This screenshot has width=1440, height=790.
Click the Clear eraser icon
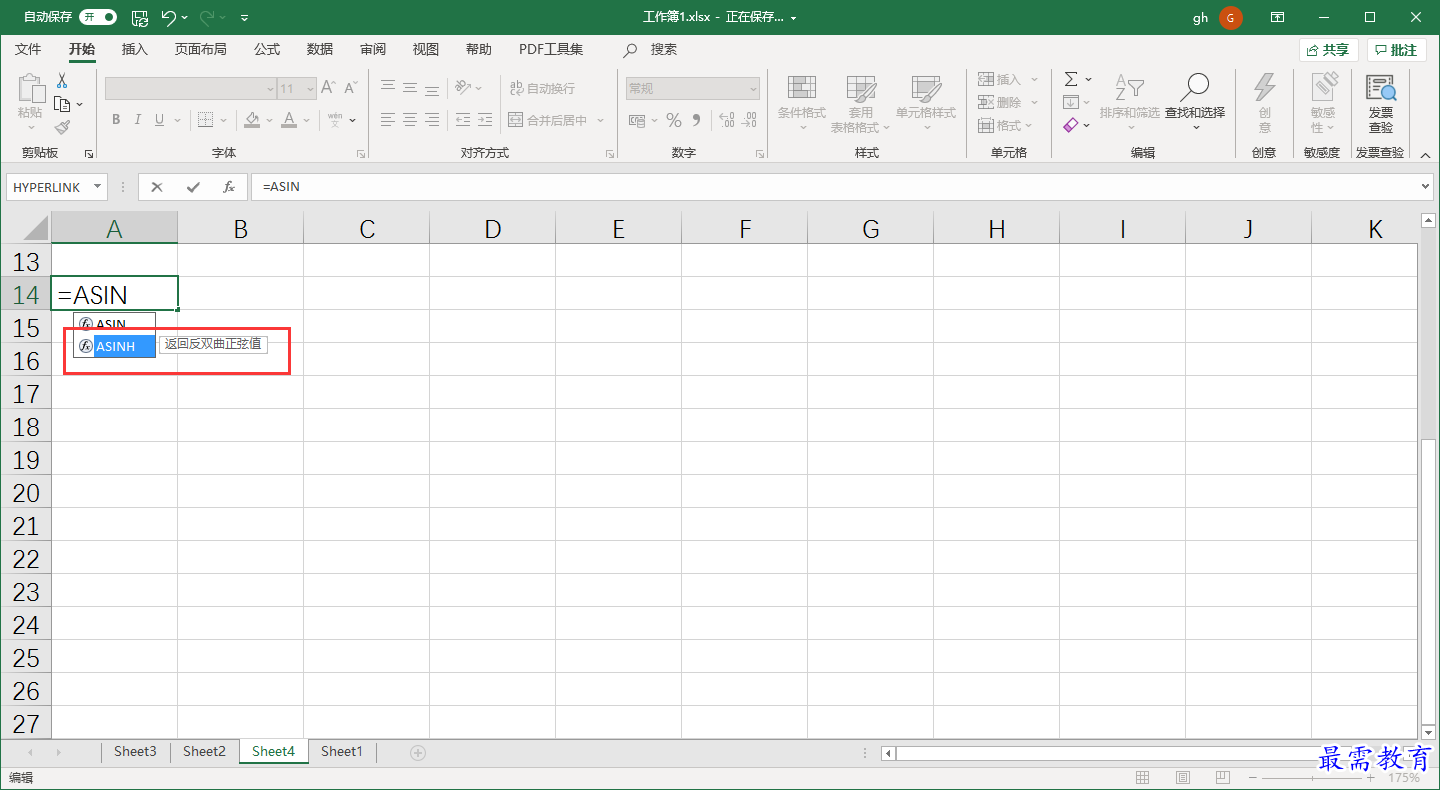pos(1071,125)
